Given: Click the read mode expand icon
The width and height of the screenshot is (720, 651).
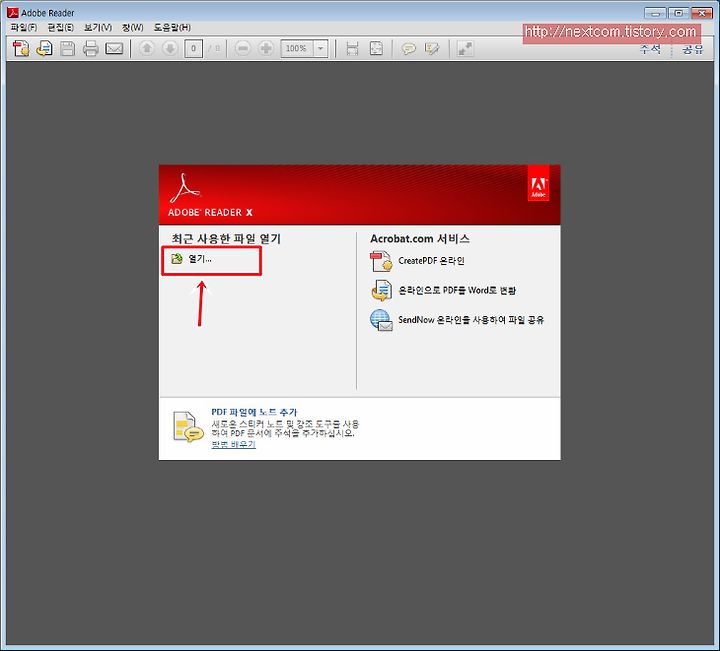Looking at the screenshot, I should click(465, 48).
